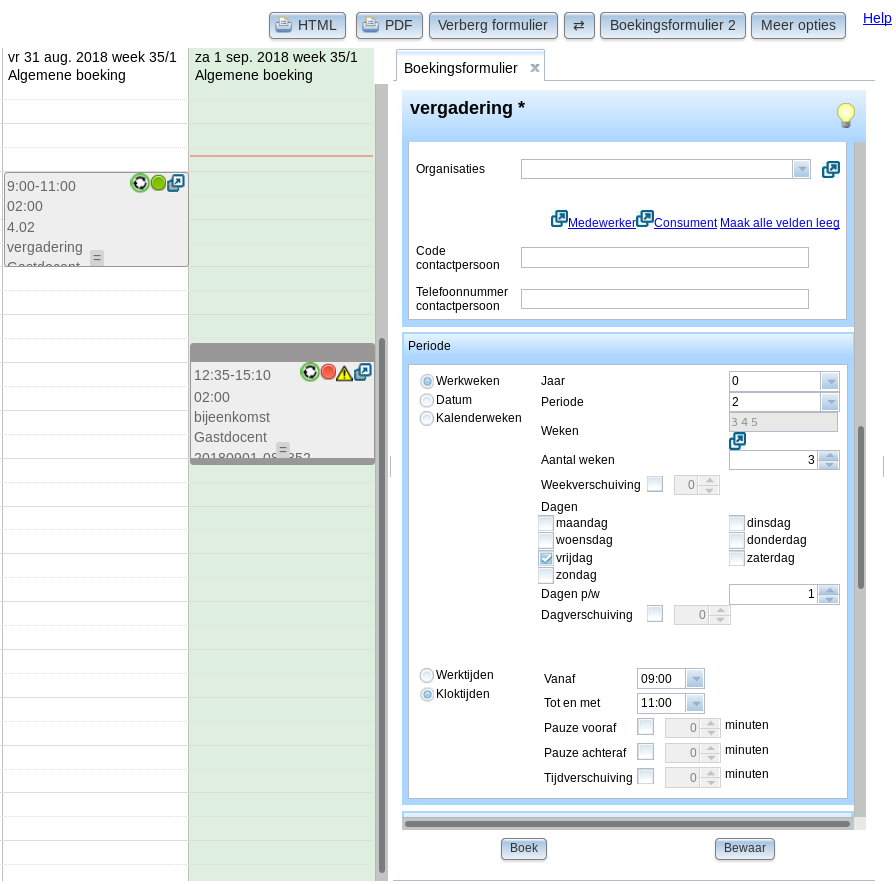Click green status dot on vergadering booking

[x=158, y=183]
